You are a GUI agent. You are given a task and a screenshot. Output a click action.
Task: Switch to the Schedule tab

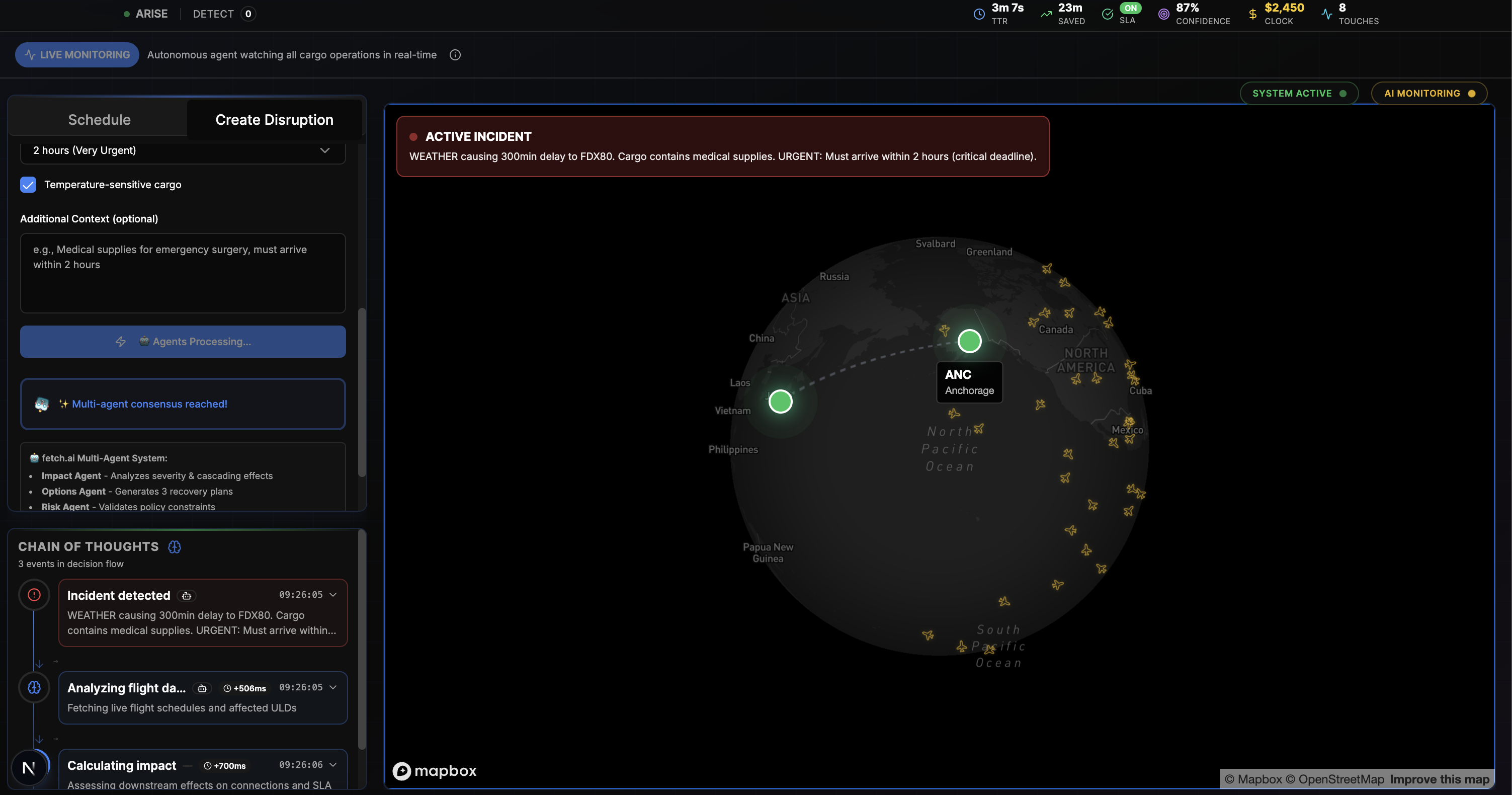pyautogui.click(x=99, y=120)
